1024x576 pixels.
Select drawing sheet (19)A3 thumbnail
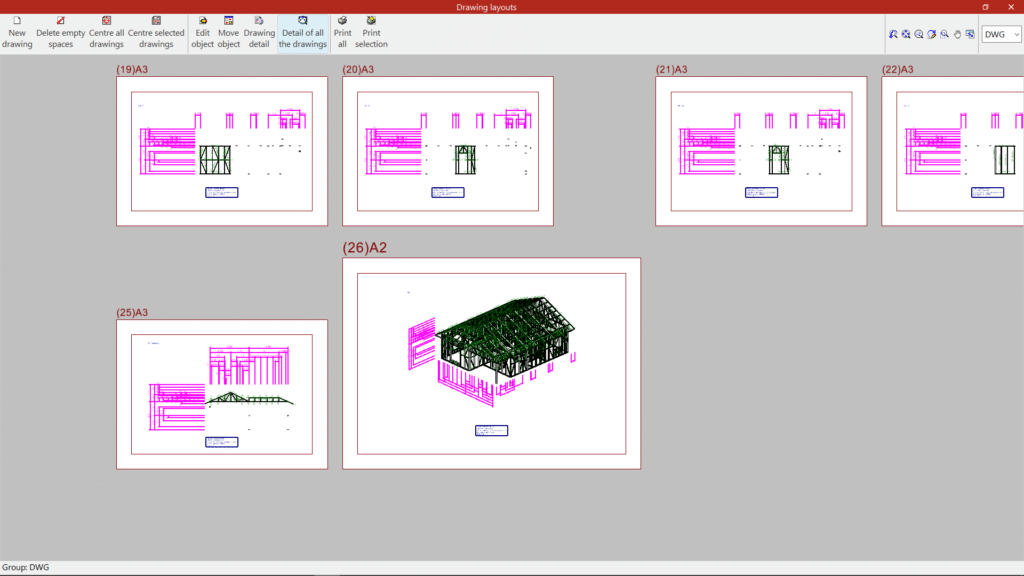221,151
